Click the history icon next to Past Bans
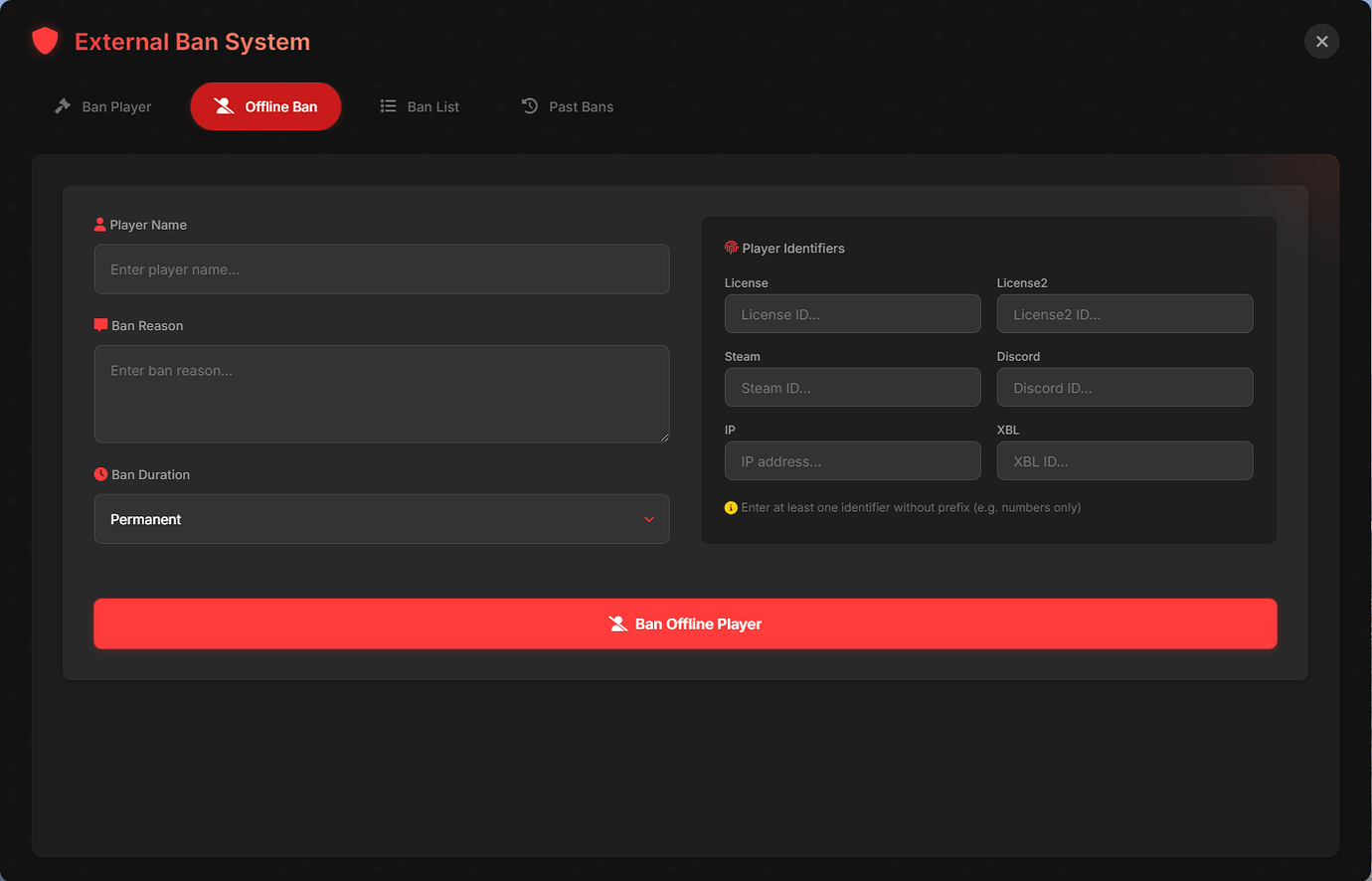The image size is (1372, 881). click(530, 105)
